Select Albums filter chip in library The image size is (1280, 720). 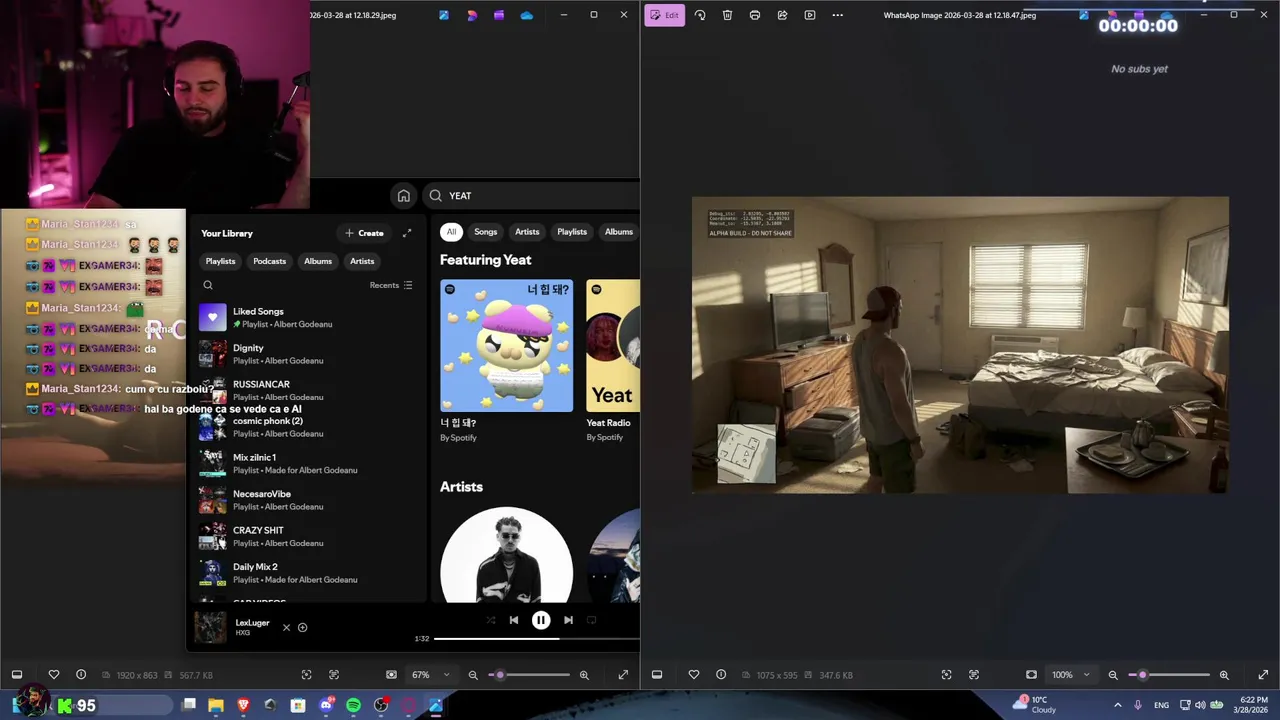click(318, 261)
